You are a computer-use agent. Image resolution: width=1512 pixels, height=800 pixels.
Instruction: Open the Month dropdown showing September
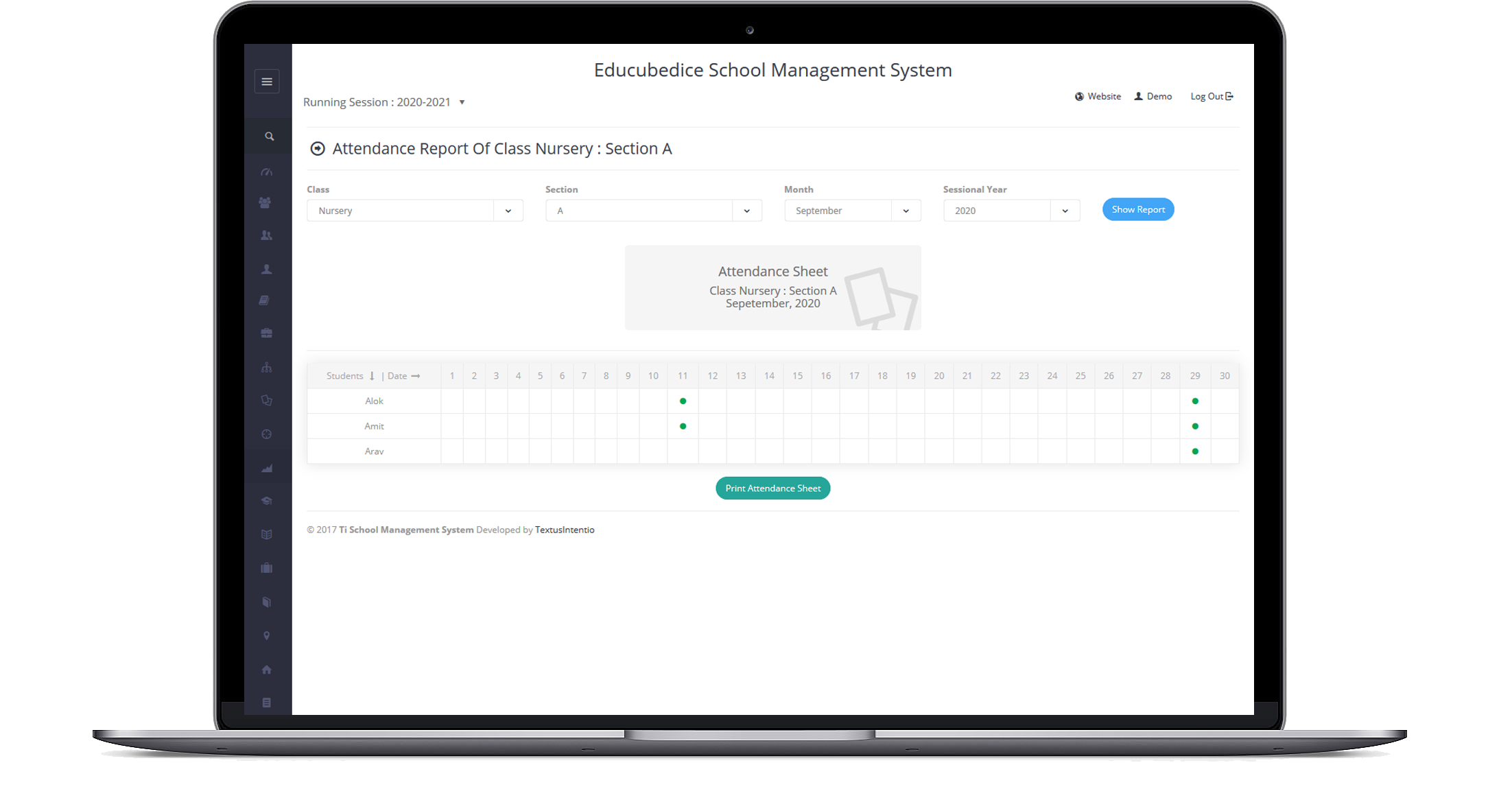(x=853, y=211)
